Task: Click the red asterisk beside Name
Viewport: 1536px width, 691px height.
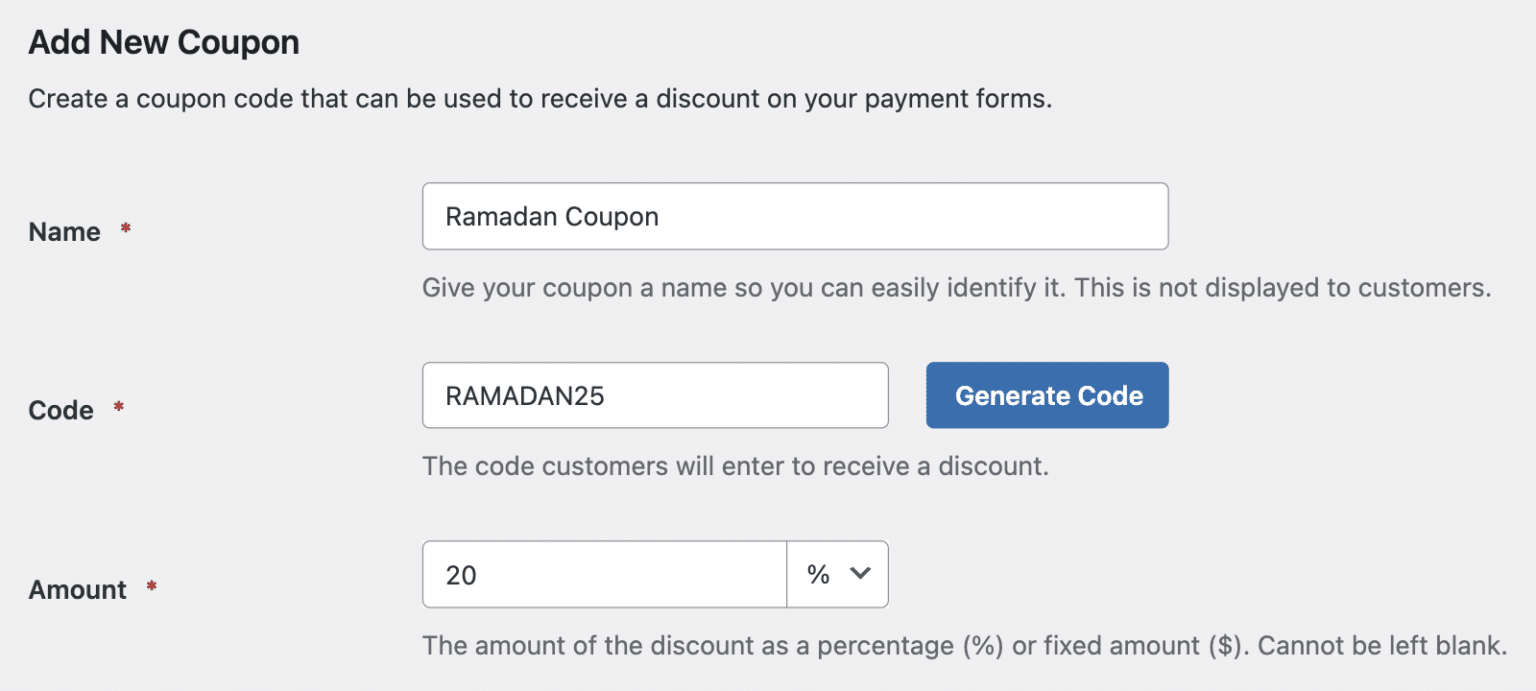Action: (124, 226)
